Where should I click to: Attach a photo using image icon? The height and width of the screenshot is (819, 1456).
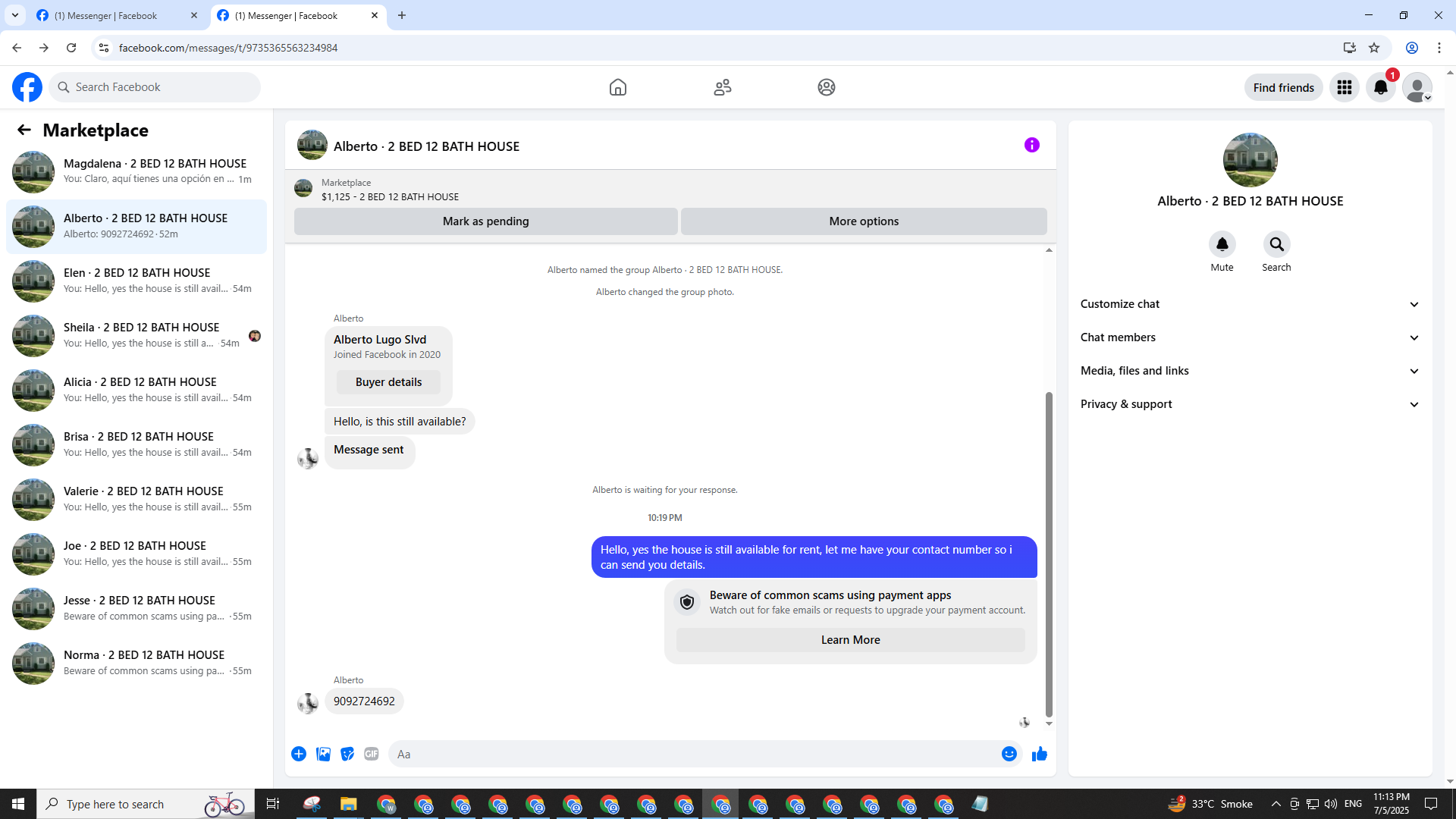tap(323, 754)
